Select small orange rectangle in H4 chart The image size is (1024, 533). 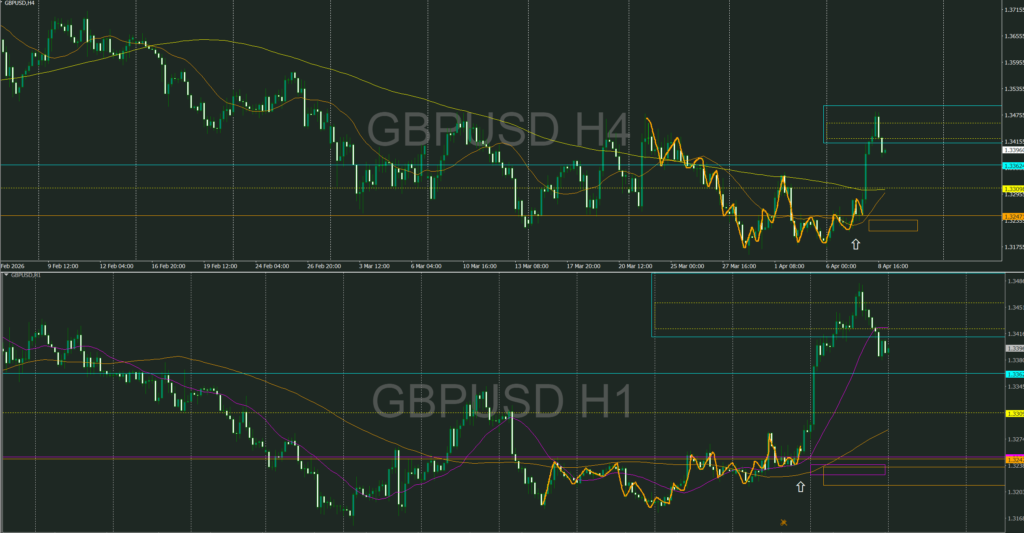[x=892, y=225]
